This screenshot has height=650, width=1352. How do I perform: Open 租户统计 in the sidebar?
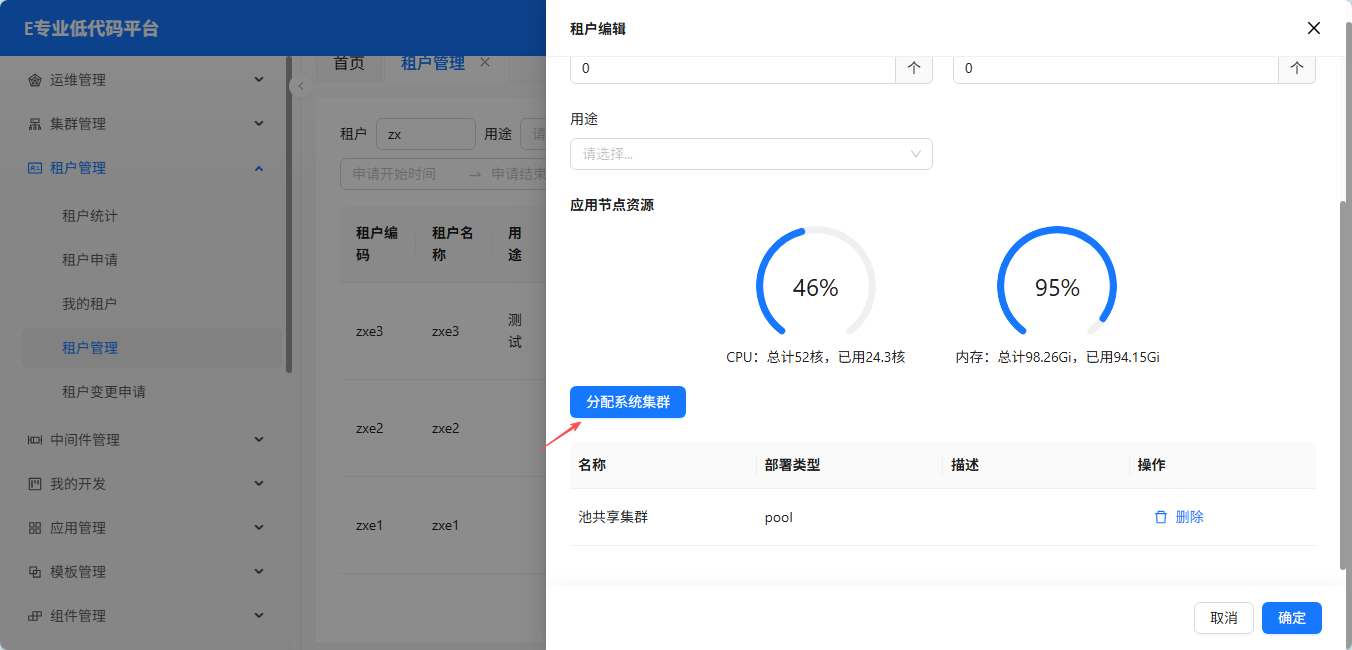90,216
